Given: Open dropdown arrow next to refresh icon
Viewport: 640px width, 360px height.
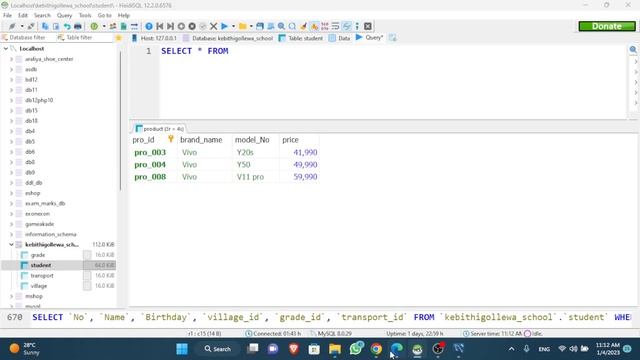Looking at the screenshot, I should click(x=104, y=26).
